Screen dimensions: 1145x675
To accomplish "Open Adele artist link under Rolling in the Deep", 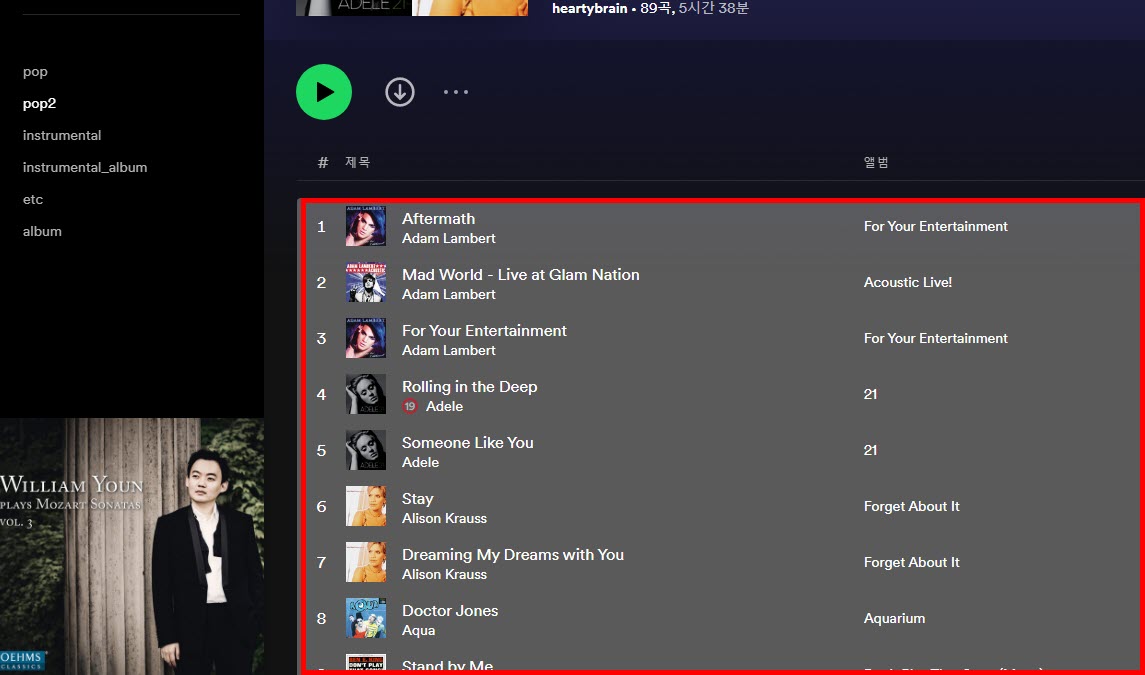I will [x=444, y=407].
